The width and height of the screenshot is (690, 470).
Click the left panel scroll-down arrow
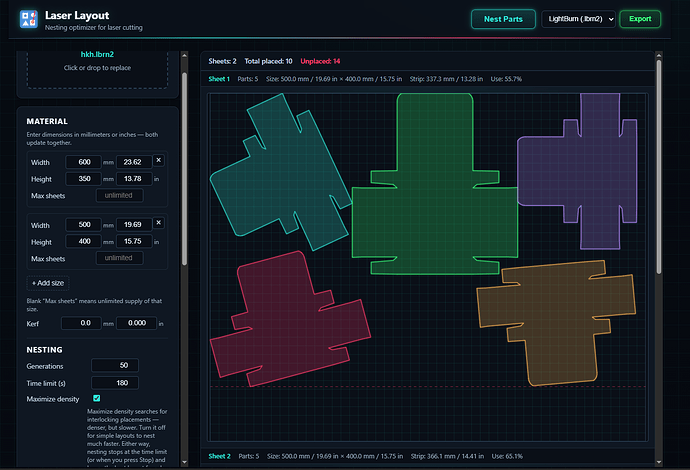[x=184, y=462]
